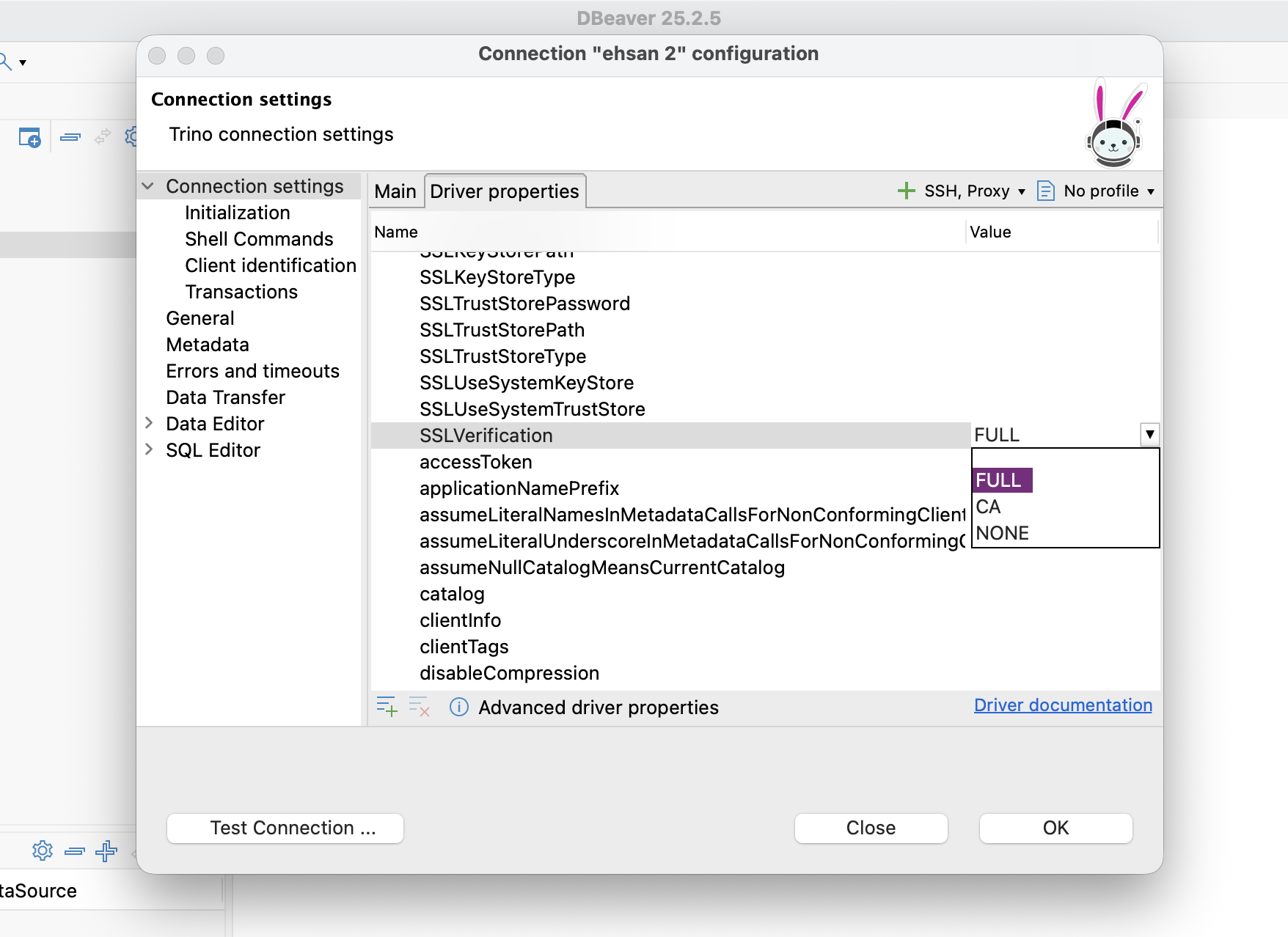Viewport: 1288px width, 937px height.
Task: Click the profile document icon
Action: pos(1045,191)
